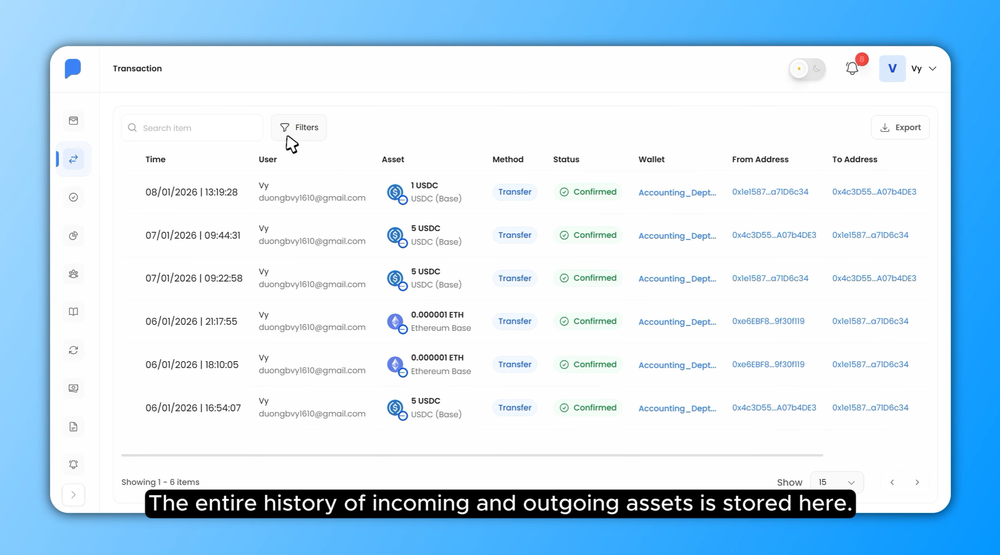Screen dimensions: 1000x555
Task: Go to the next page arrow
Action: pyautogui.click(x=917, y=482)
